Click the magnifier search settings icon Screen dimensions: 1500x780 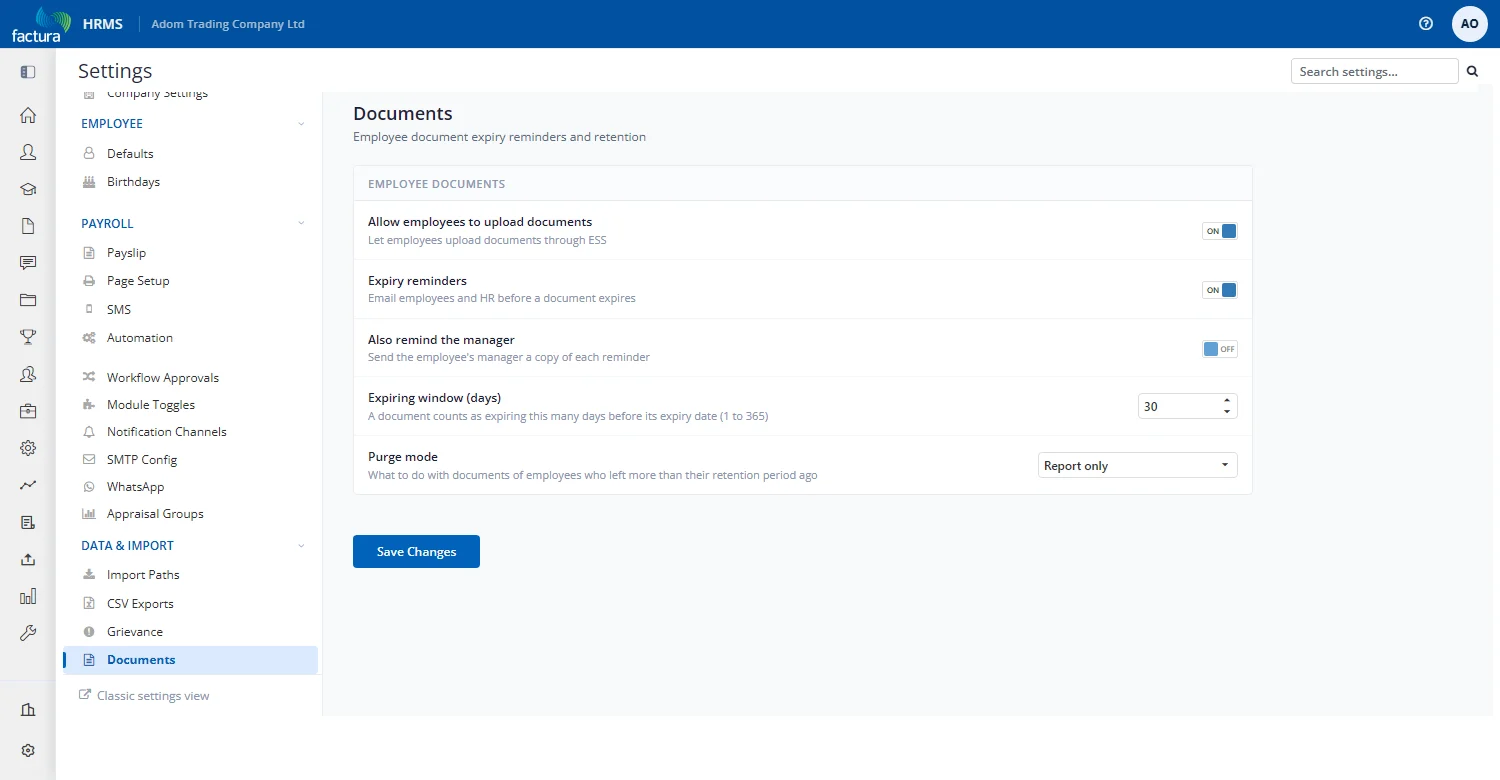(1472, 71)
